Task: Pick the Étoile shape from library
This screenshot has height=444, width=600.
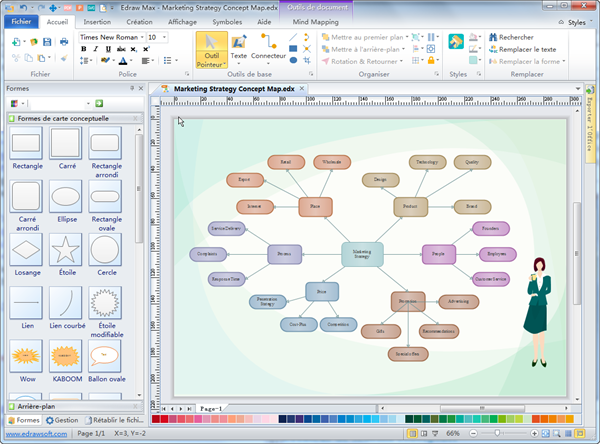Action: point(65,249)
